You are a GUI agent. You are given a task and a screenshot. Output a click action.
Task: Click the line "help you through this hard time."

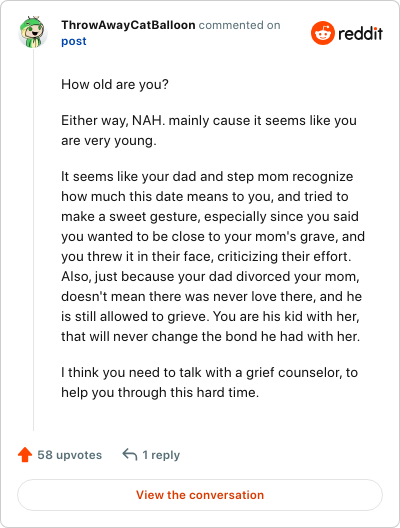click(160, 393)
